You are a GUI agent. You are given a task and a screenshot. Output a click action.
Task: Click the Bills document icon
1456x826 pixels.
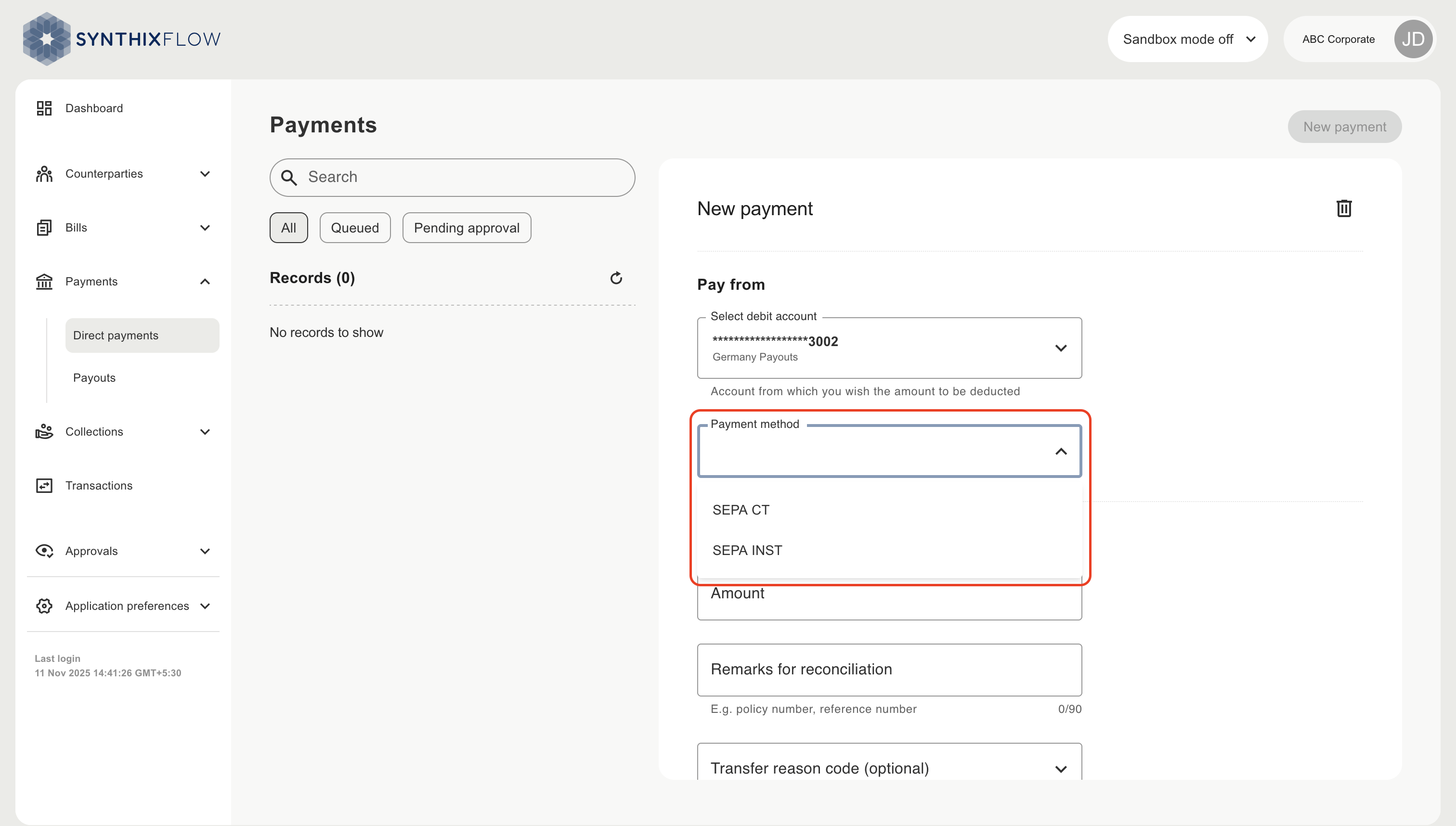point(44,228)
